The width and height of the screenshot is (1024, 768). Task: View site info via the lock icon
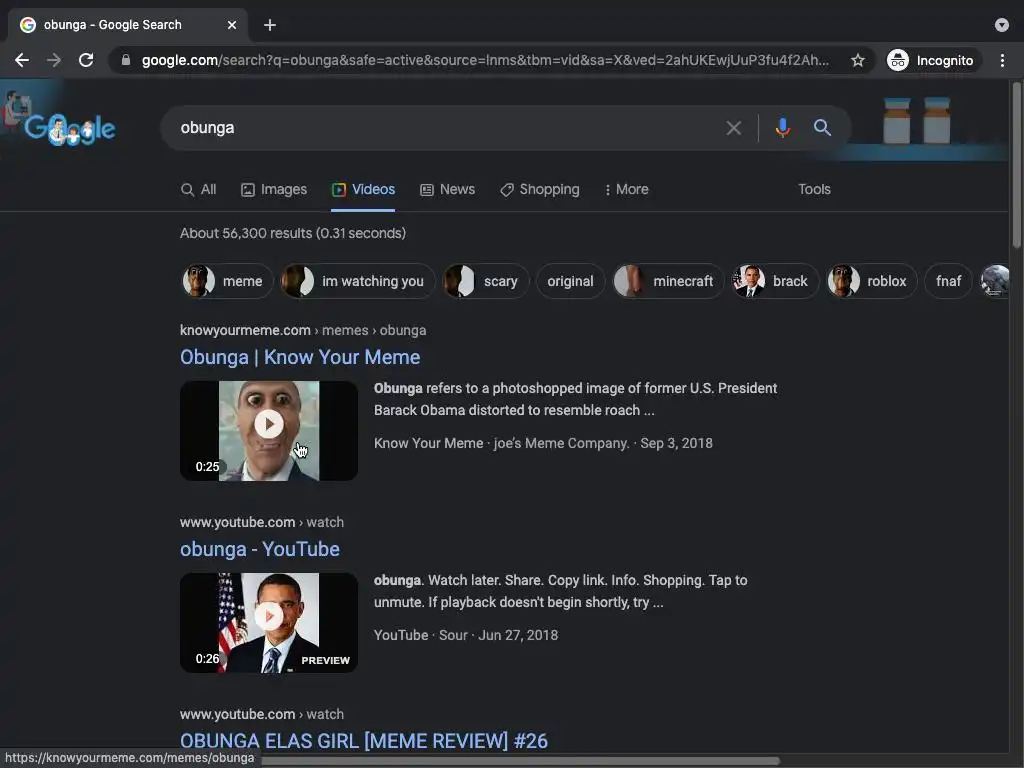coord(126,61)
